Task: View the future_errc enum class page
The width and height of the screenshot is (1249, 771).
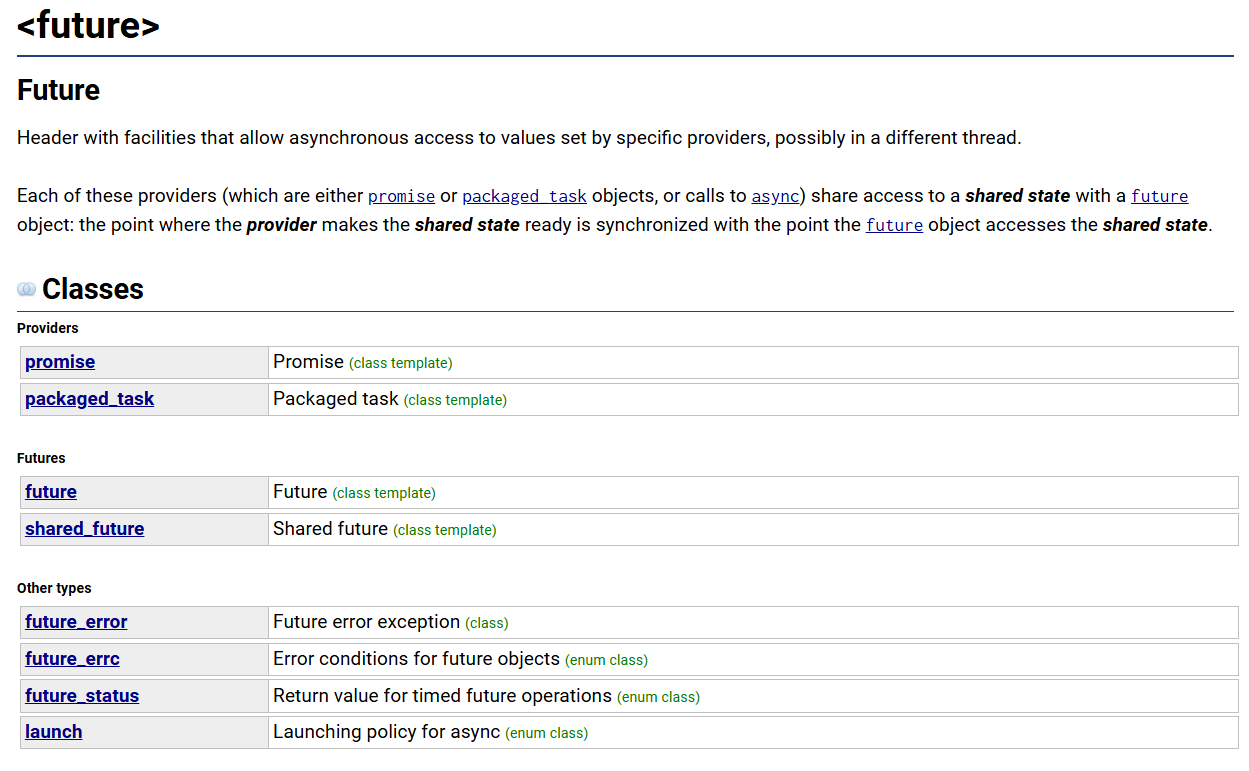Action: click(x=71, y=658)
